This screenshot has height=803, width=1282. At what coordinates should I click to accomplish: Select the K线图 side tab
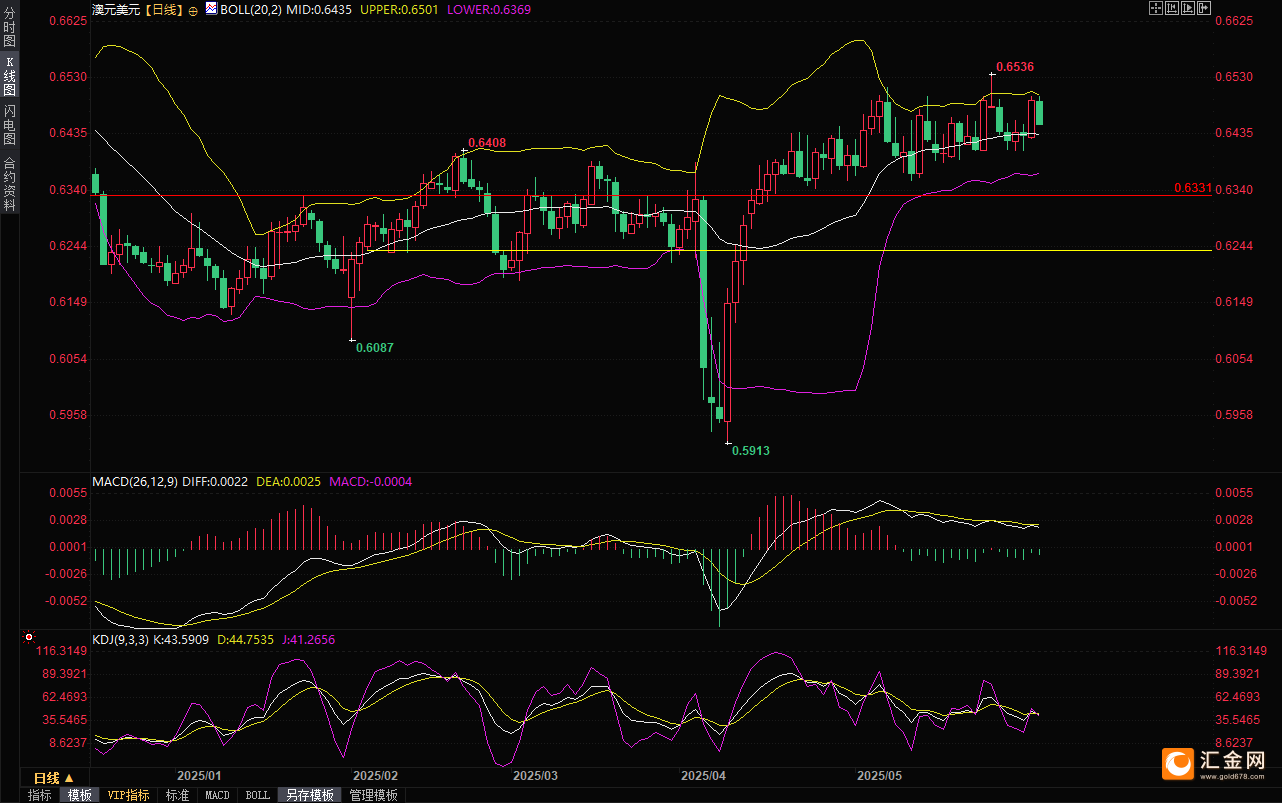pos(9,75)
